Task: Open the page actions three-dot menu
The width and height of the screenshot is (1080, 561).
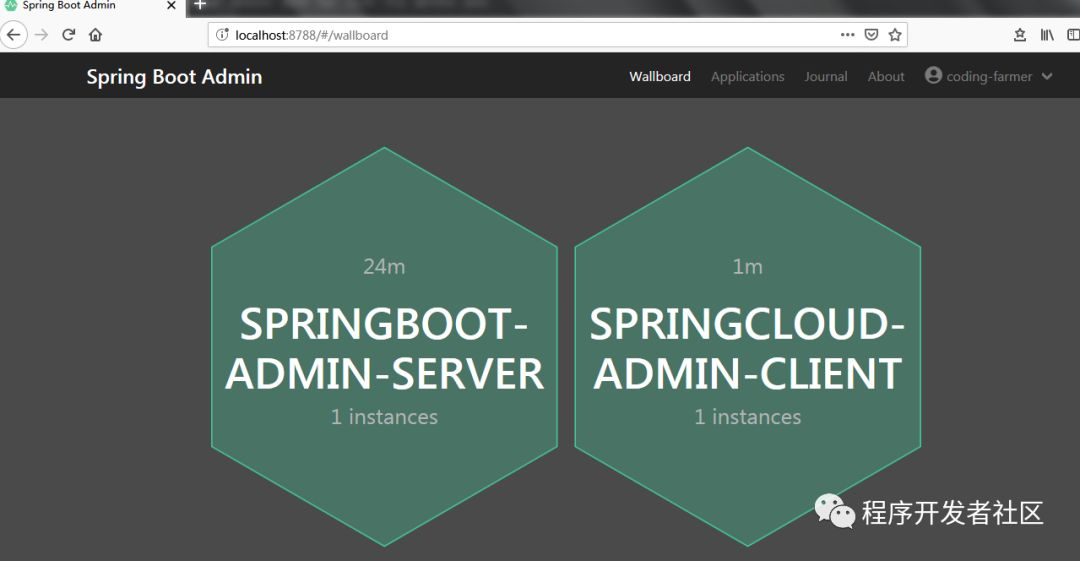Action: [848, 34]
